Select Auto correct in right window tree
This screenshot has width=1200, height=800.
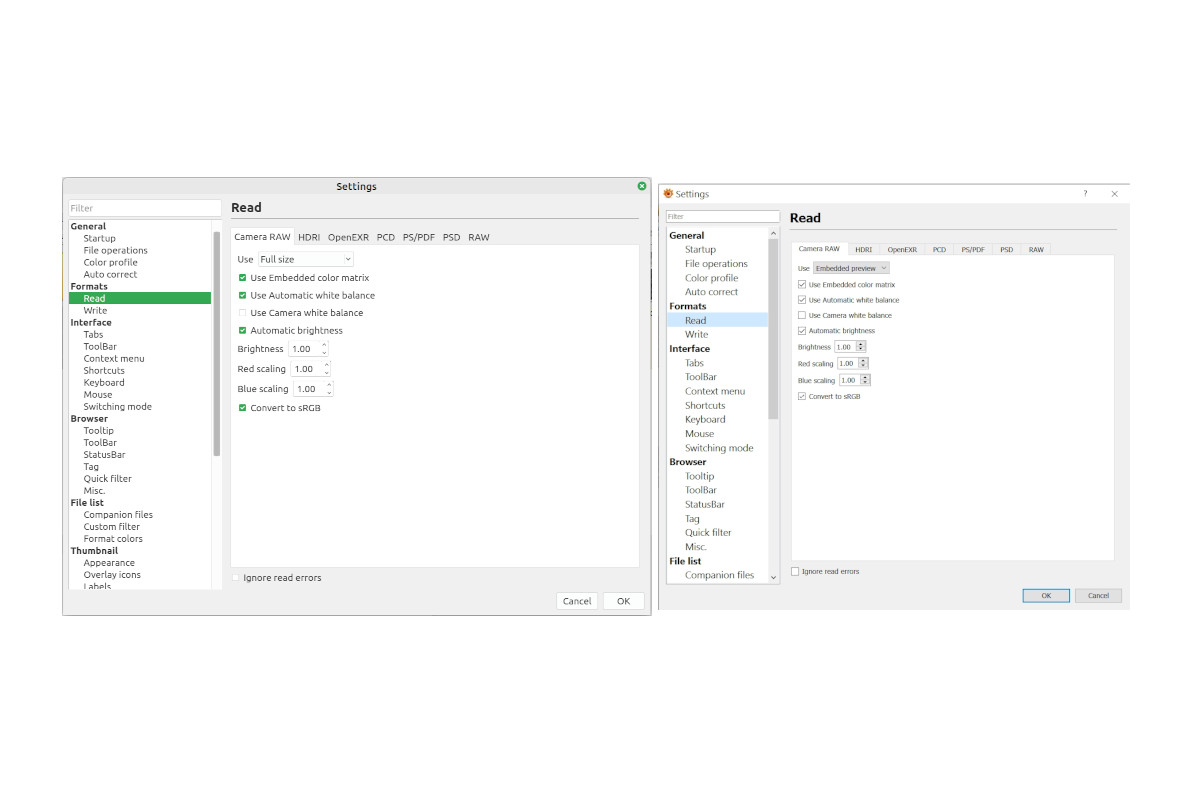[x=711, y=292]
